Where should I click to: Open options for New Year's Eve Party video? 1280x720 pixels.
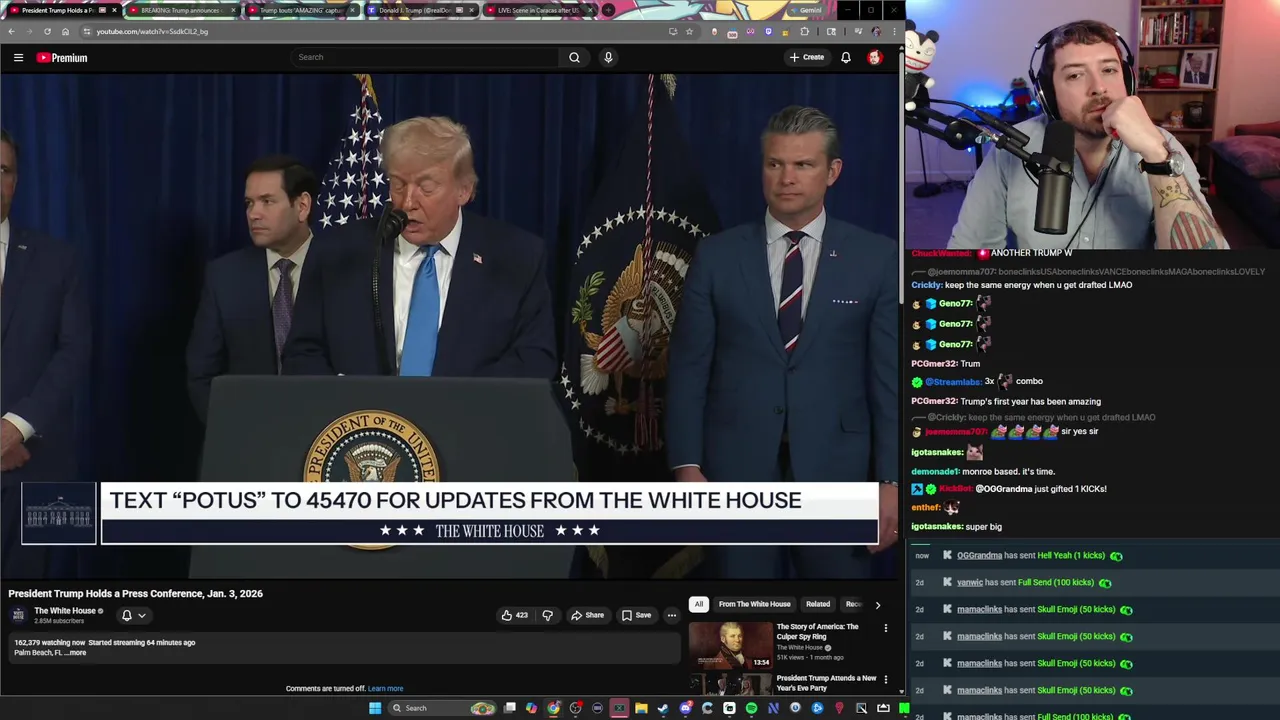(x=885, y=680)
